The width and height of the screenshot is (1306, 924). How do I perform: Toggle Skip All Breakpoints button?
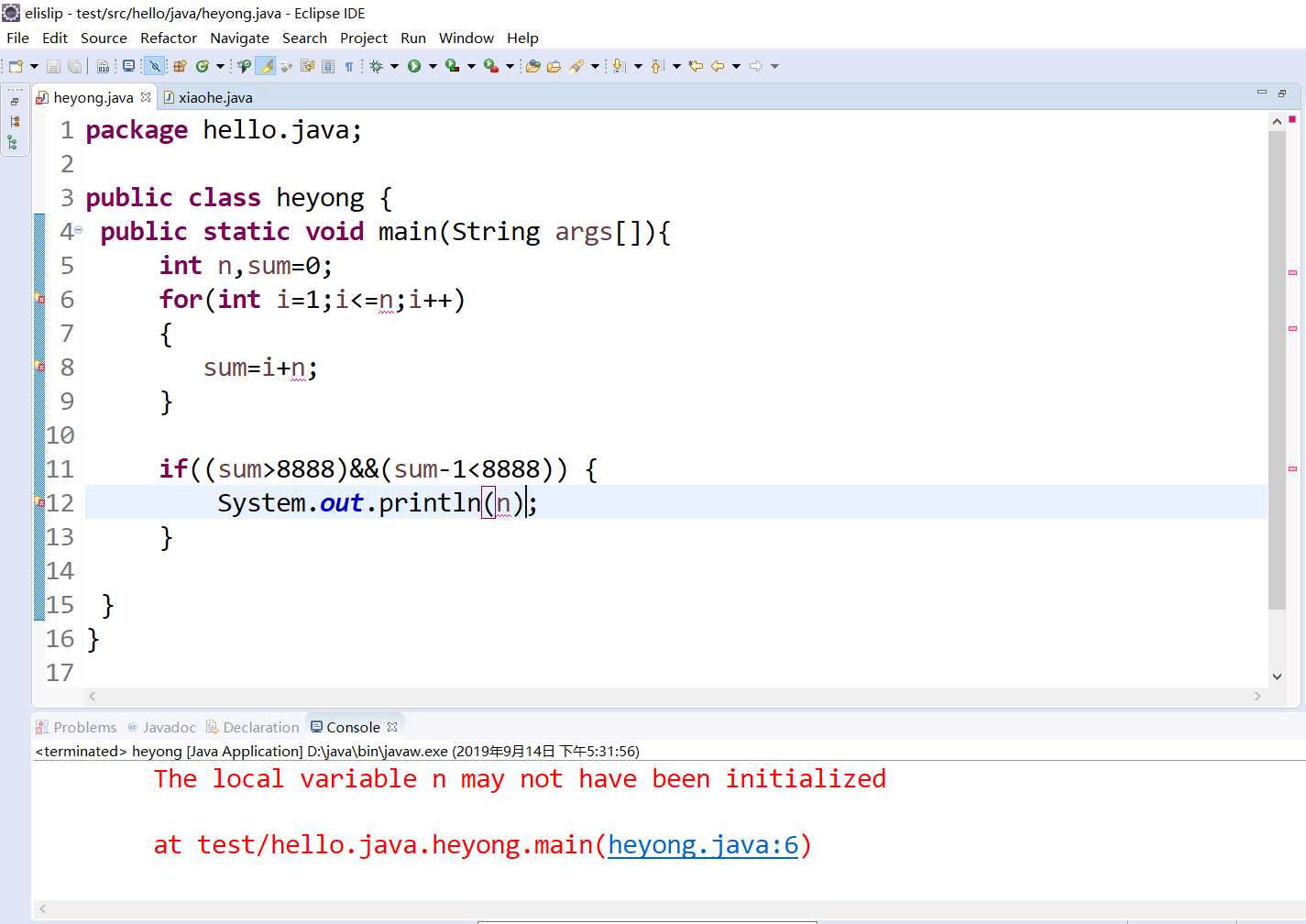point(154,66)
